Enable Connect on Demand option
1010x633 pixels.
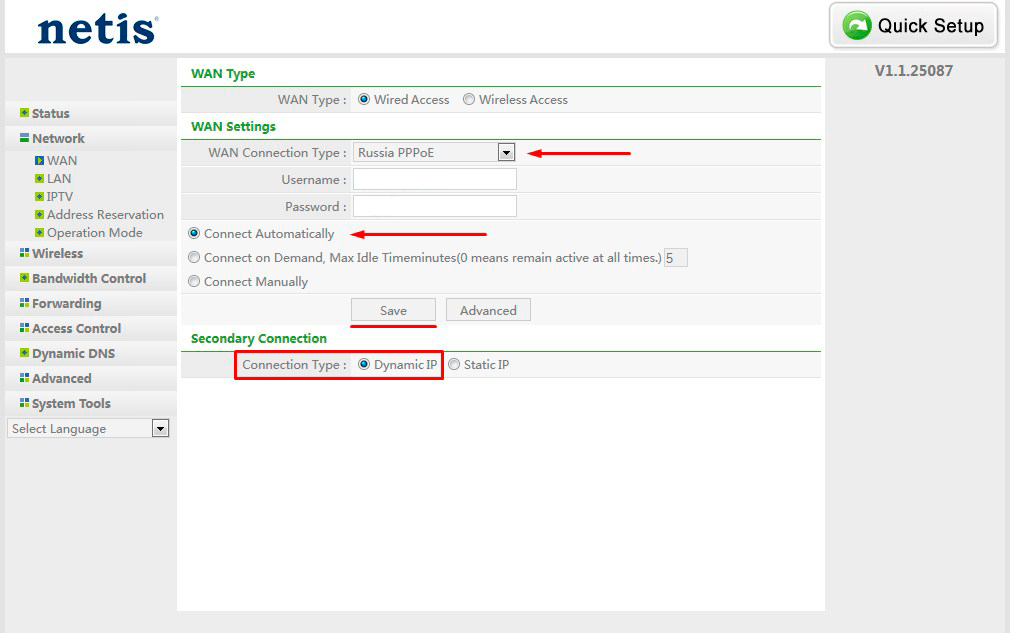point(194,257)
